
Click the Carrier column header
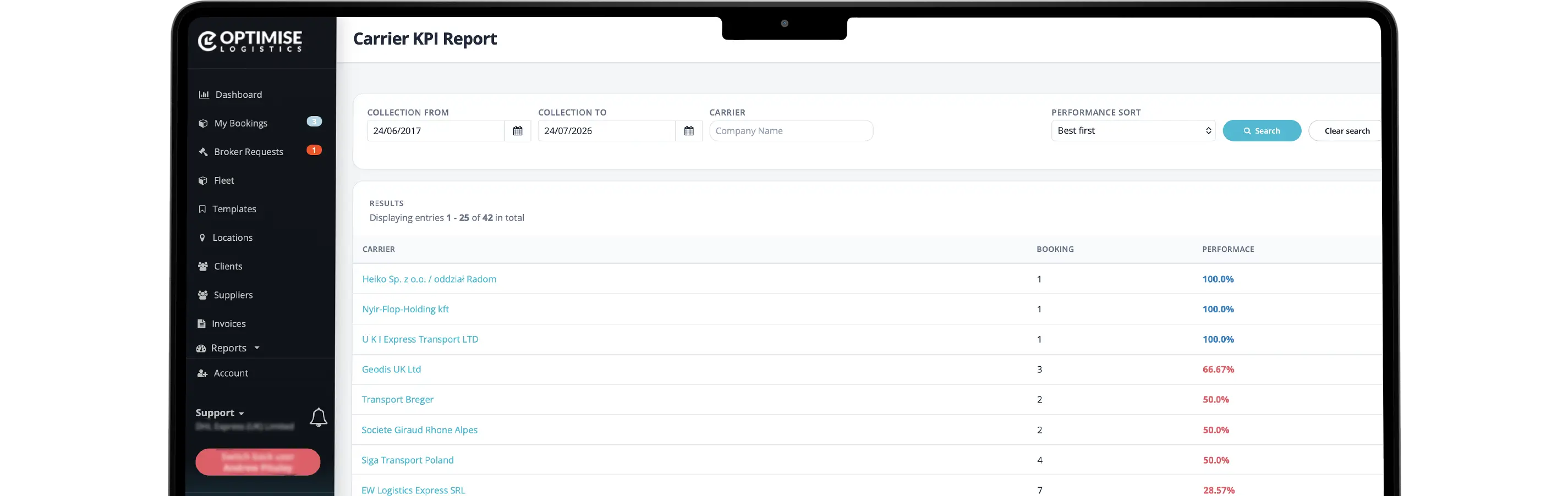(379, 250)
